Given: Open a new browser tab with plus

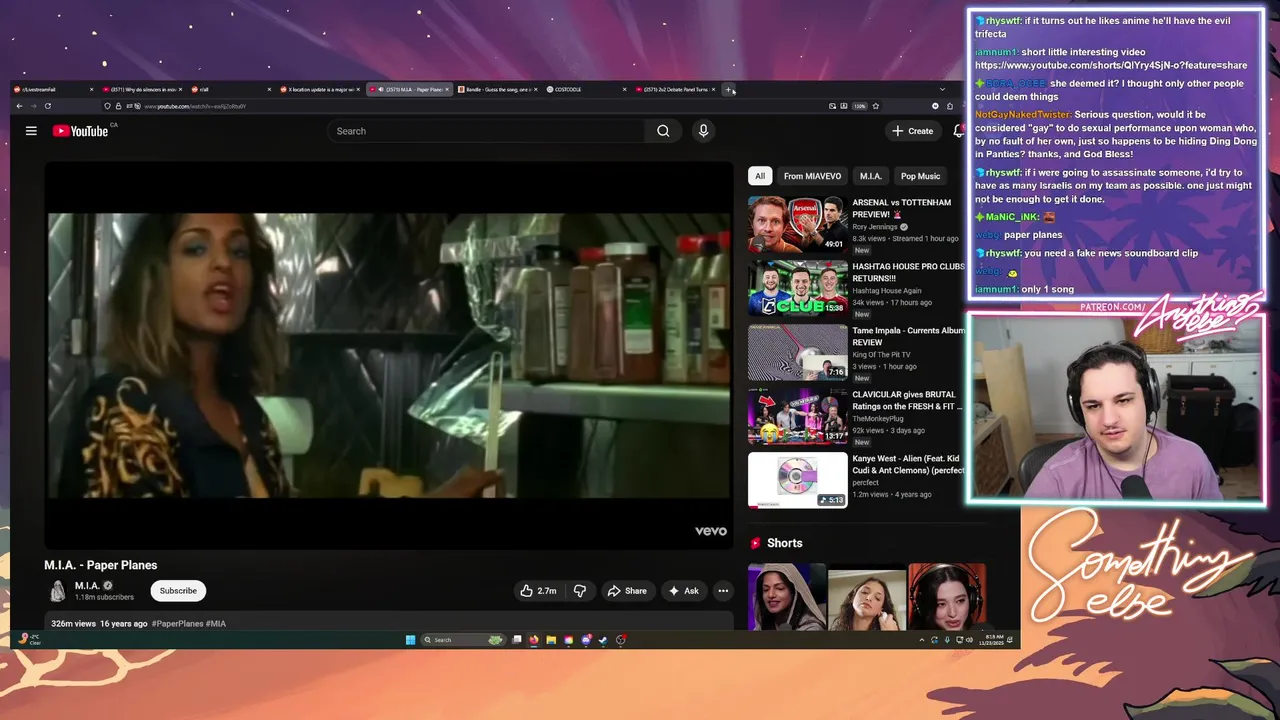Looking at the screenshot, I should pyautogui.click(x=729, y=90).
